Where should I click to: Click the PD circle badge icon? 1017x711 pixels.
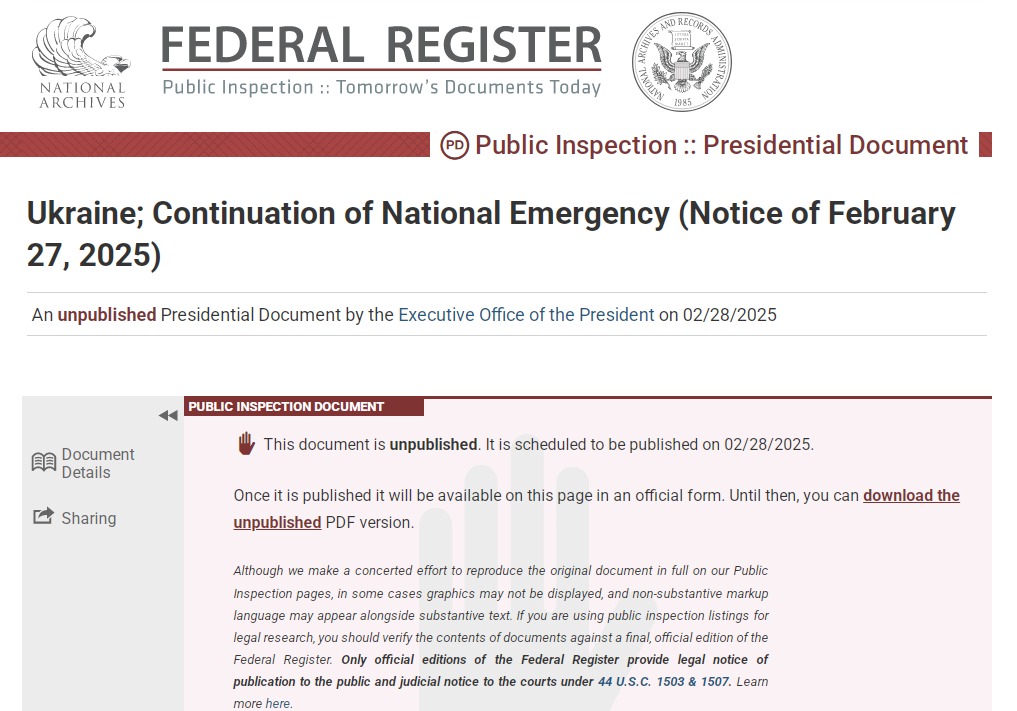click(x=454, y=145)
